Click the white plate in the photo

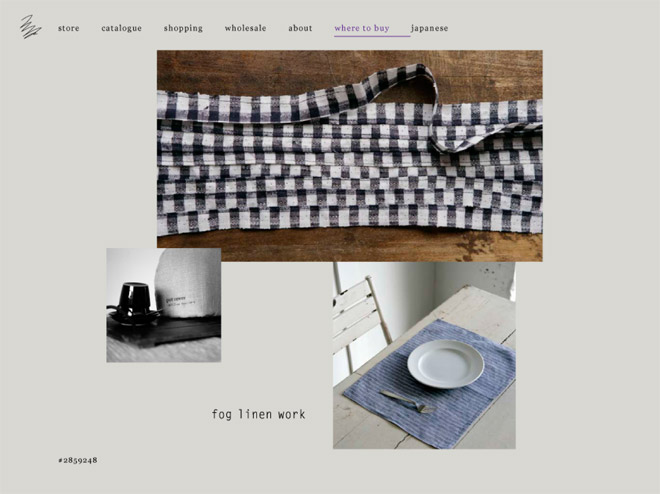(x=446, y=364)
